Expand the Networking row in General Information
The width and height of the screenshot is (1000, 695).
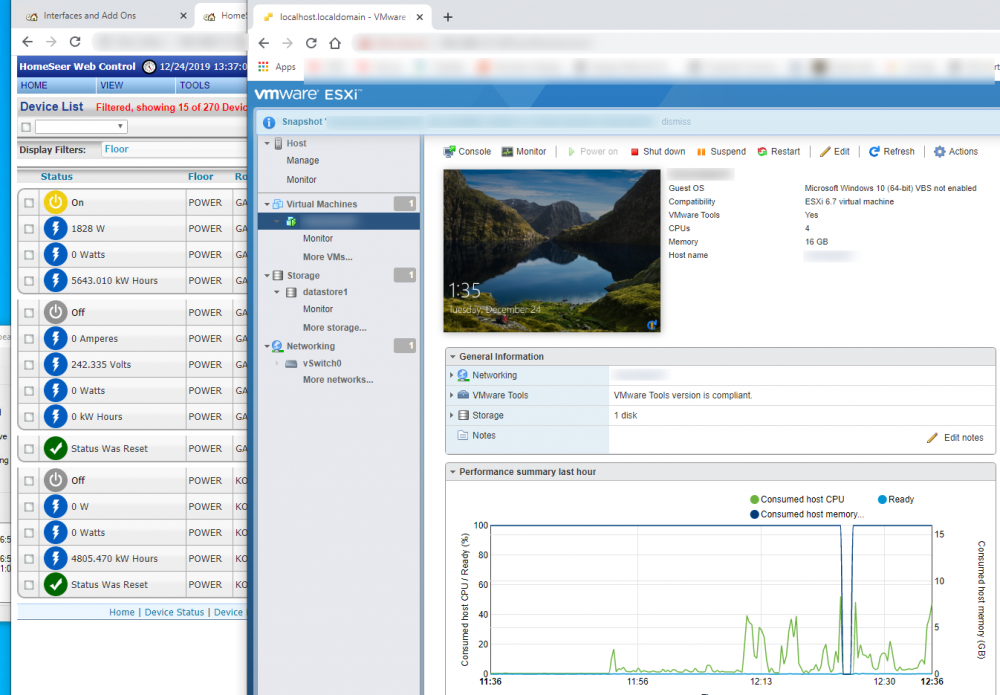(x=452, y=376)
